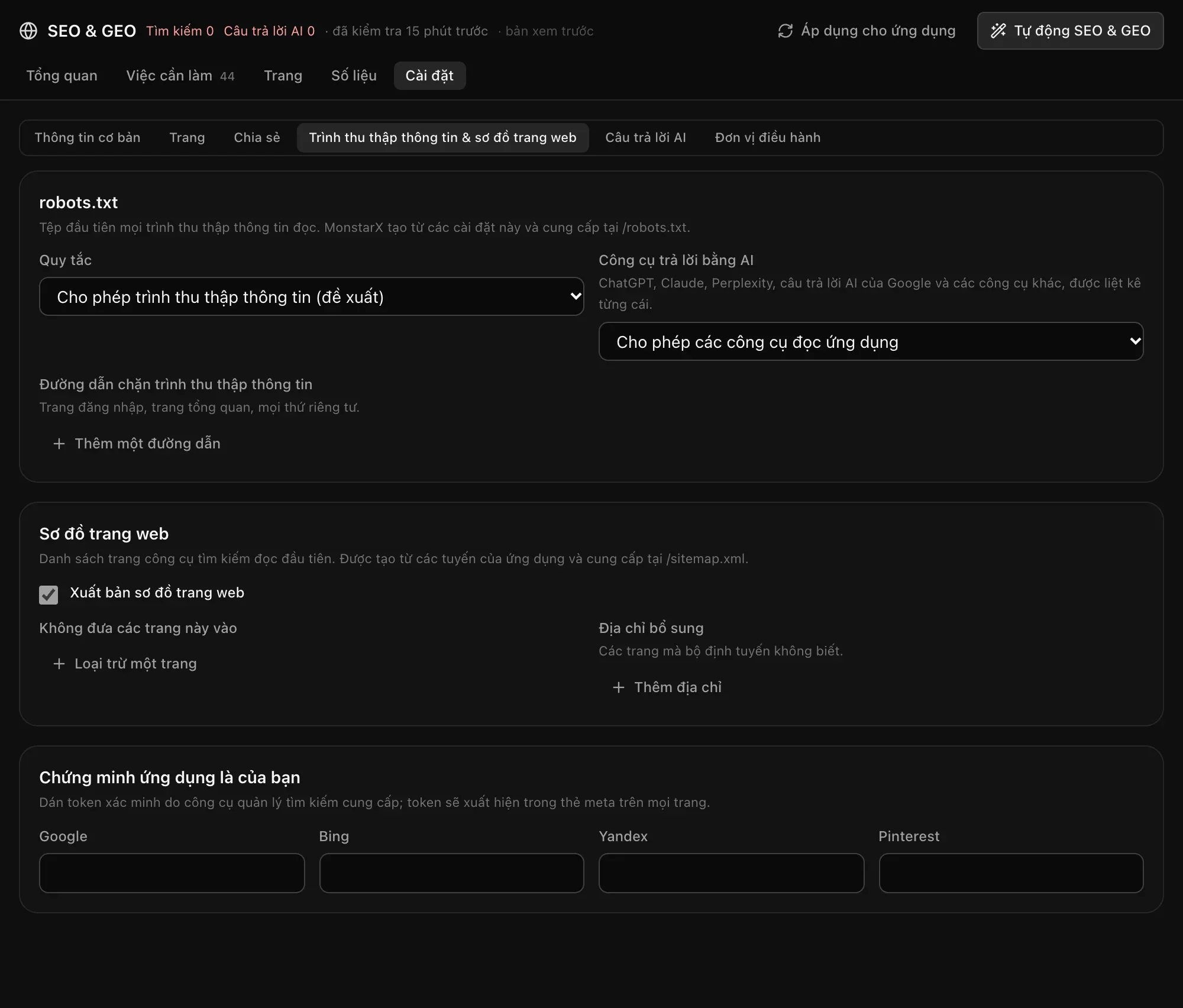Click the magic wand icon in Tự động SEO & GEO
This screenshot has width=1183, height=1008.
[x=998, y=31]
